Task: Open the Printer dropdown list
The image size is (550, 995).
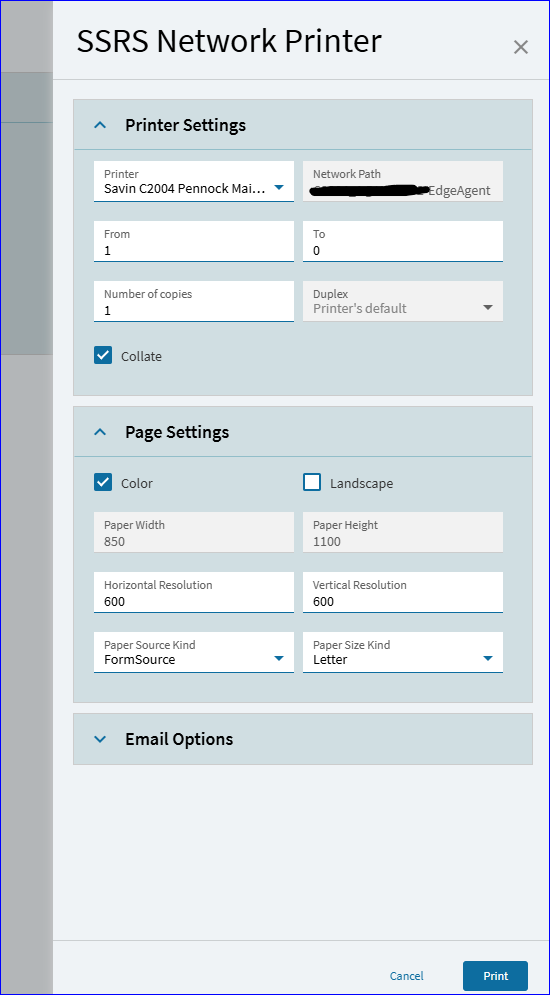Action: pos(278,188)
